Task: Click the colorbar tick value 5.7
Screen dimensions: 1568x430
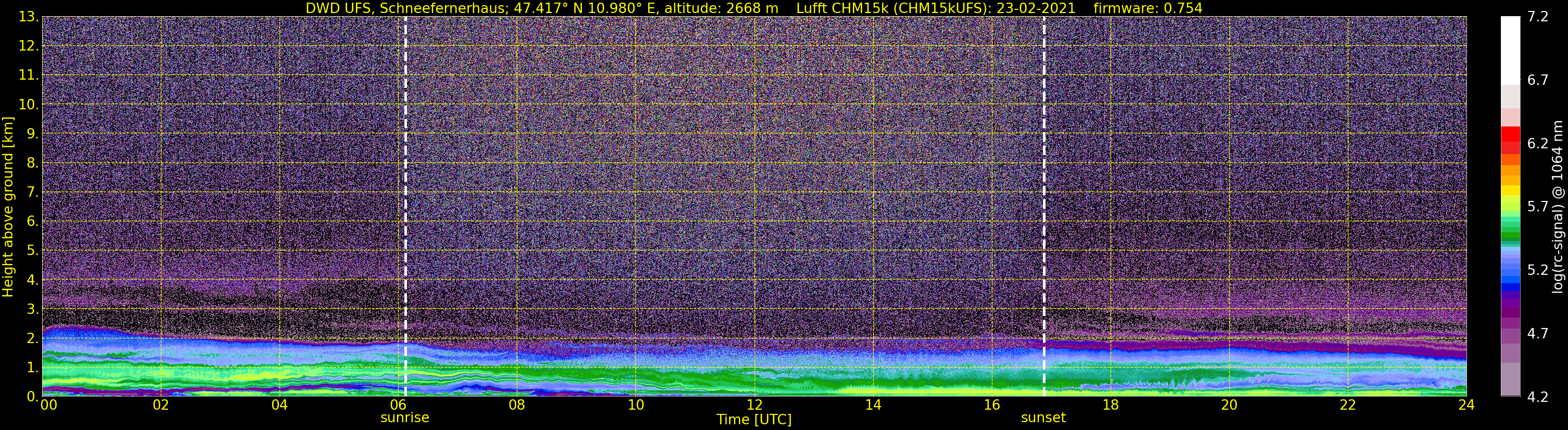Action: click(1538, 207)
